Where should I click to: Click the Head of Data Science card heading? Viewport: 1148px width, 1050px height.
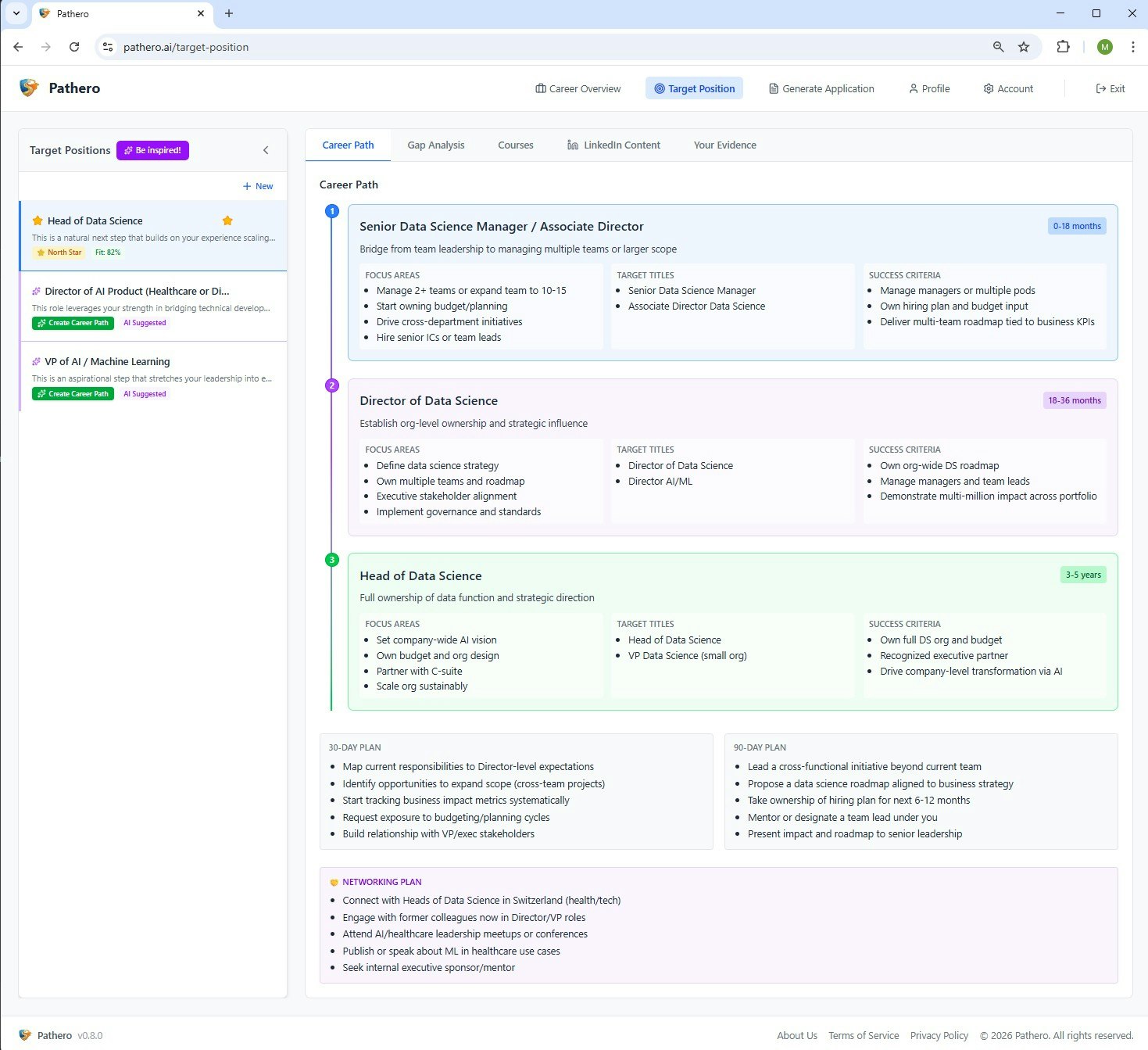(x=420, y=575)
